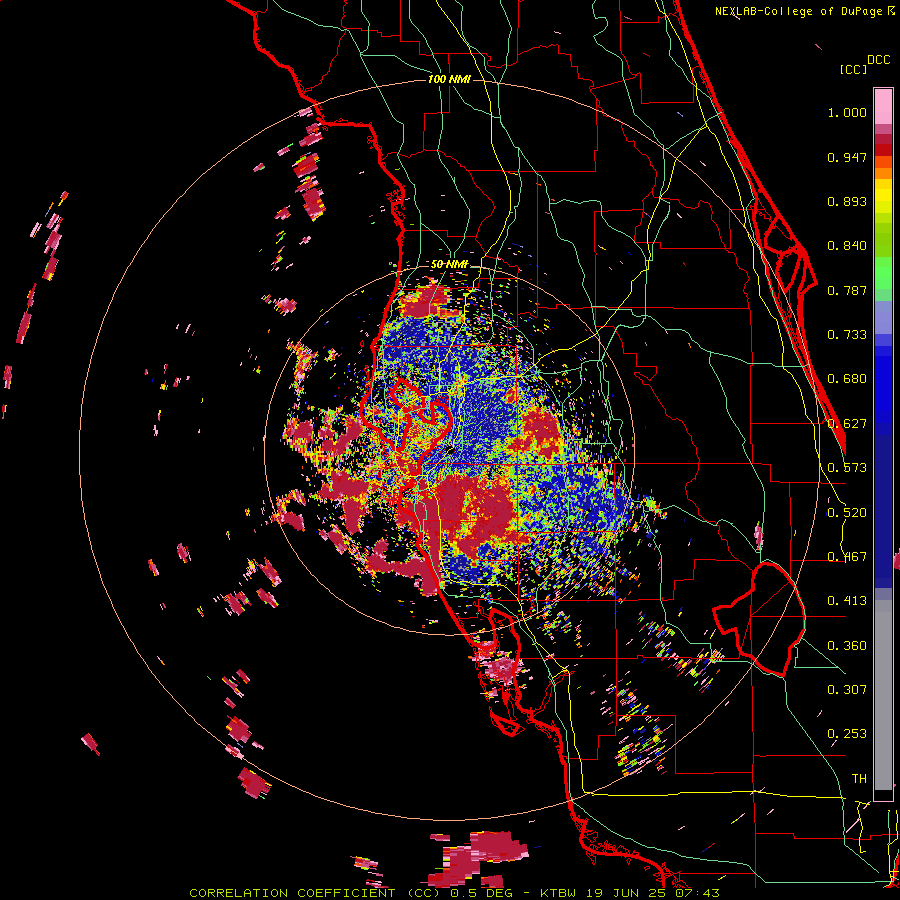Viewport: 900px width, 900px height.
Task: Select the 0.360 scale value
Action: [847, 646]
